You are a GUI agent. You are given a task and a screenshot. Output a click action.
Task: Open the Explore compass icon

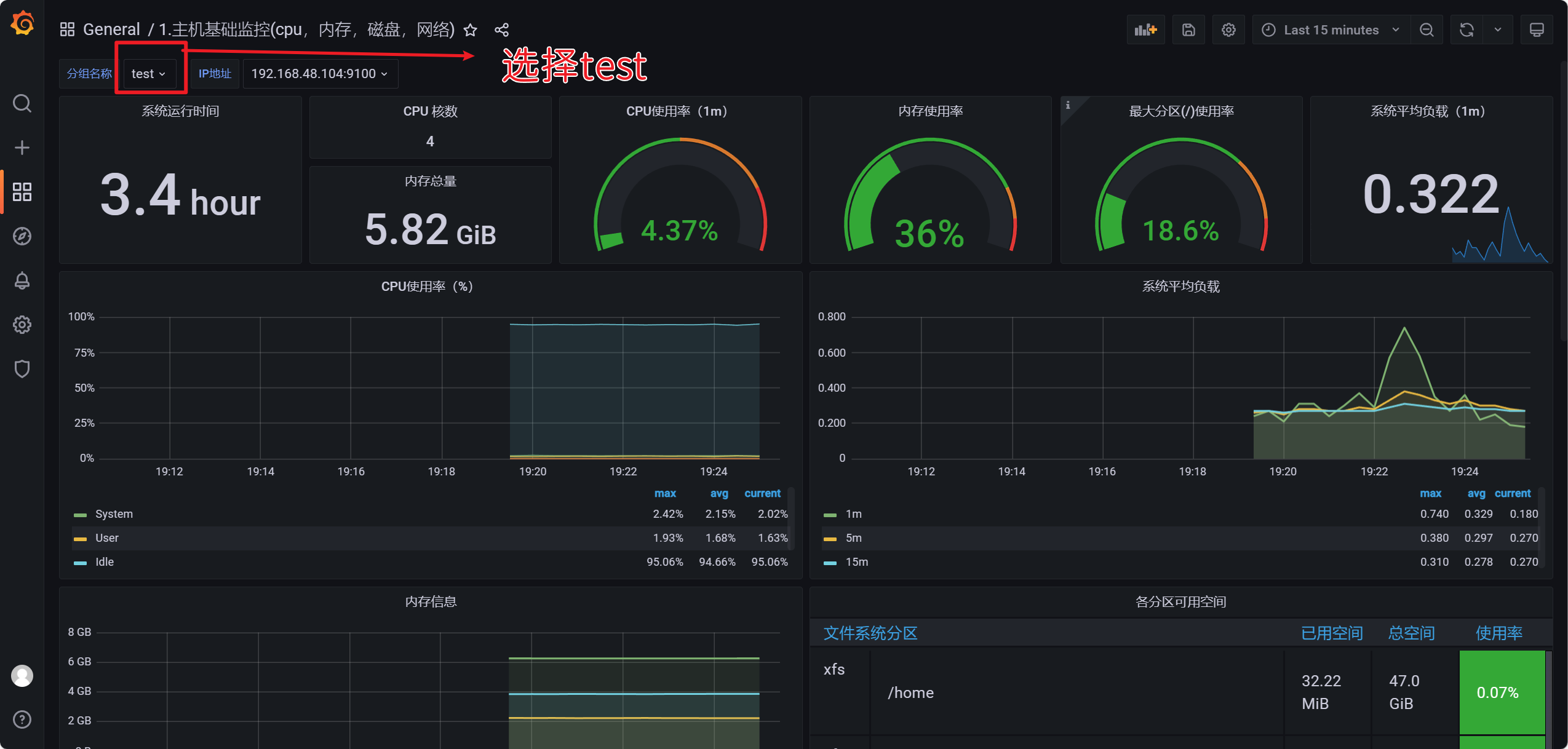[22, 236]
